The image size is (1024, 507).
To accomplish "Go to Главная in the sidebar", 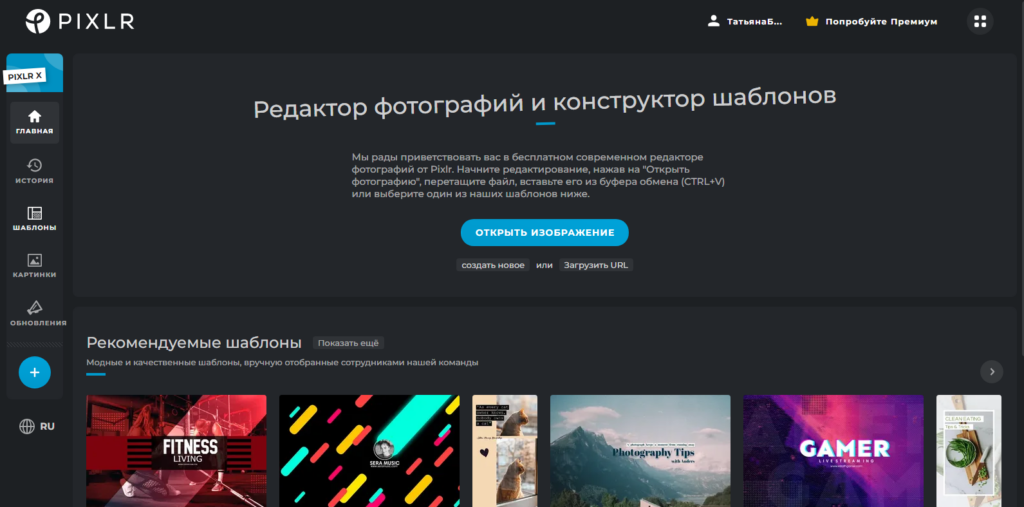I will point(35,122).
